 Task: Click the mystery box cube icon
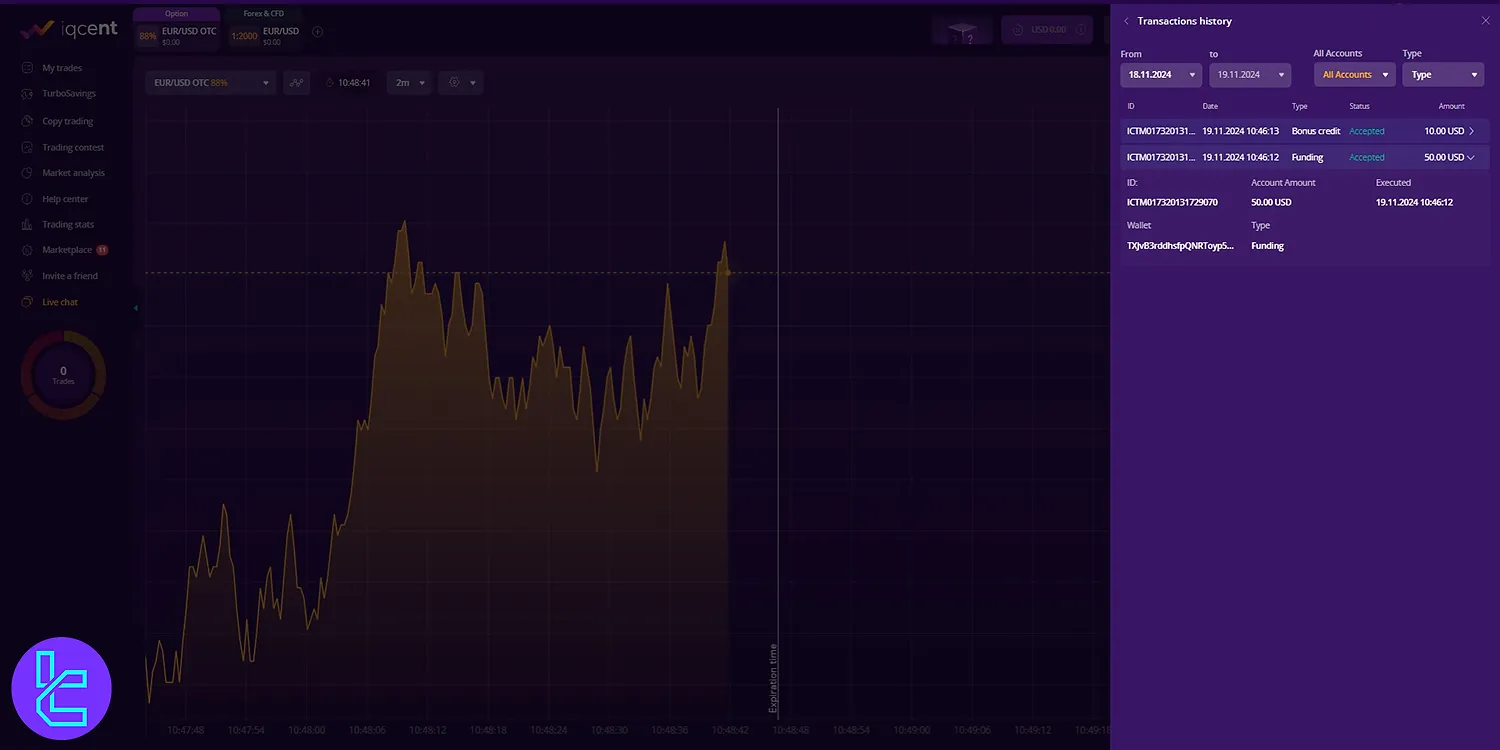(x=962, y=31)
